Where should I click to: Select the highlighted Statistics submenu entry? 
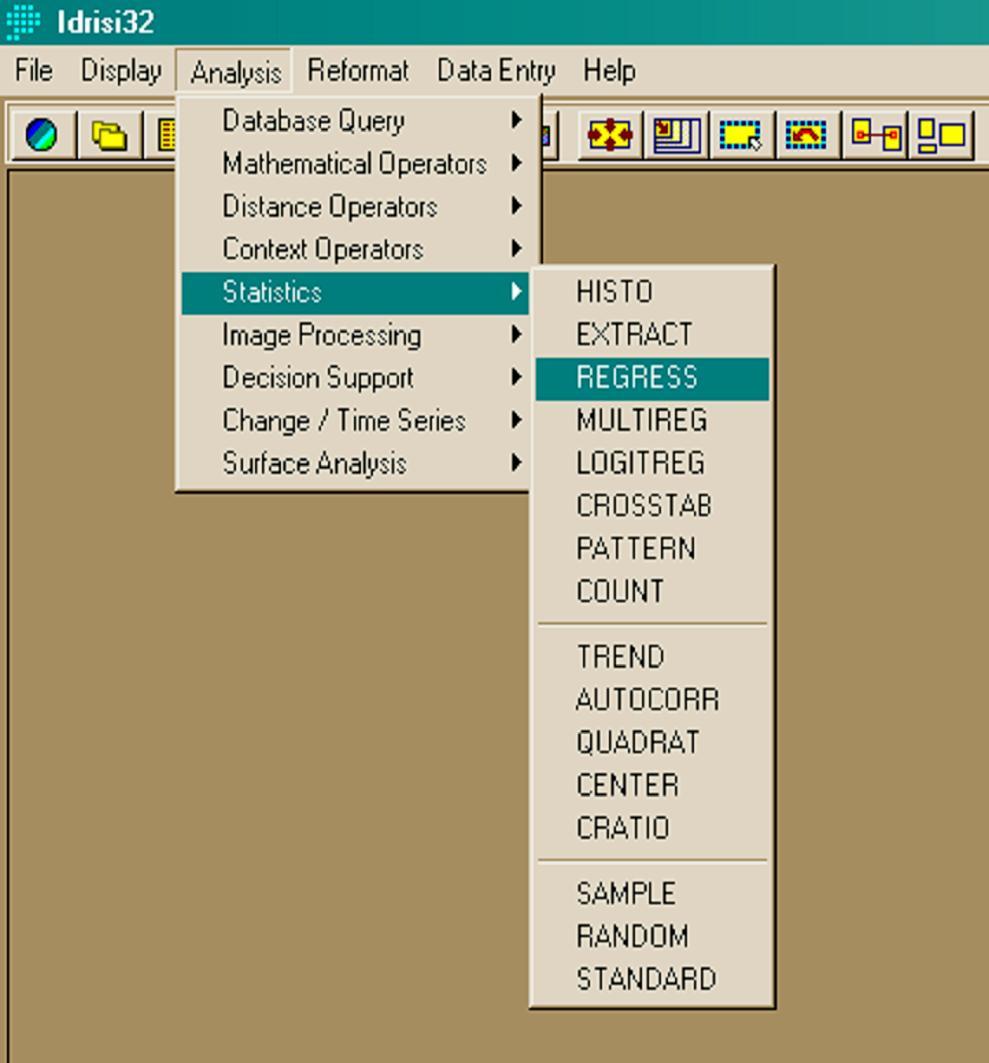pyautogui.click(x=356, y=292)
